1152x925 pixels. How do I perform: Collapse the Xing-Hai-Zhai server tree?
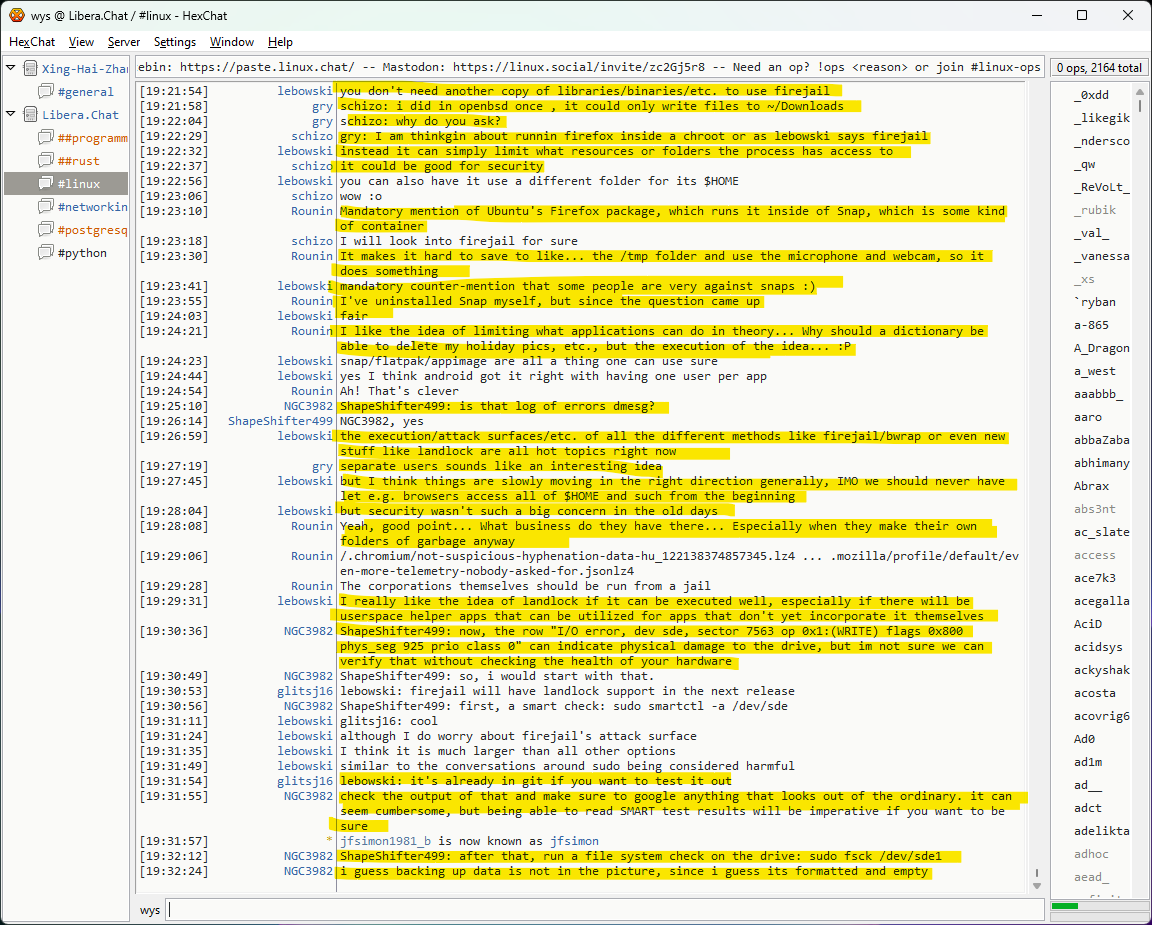coord(11,68)
